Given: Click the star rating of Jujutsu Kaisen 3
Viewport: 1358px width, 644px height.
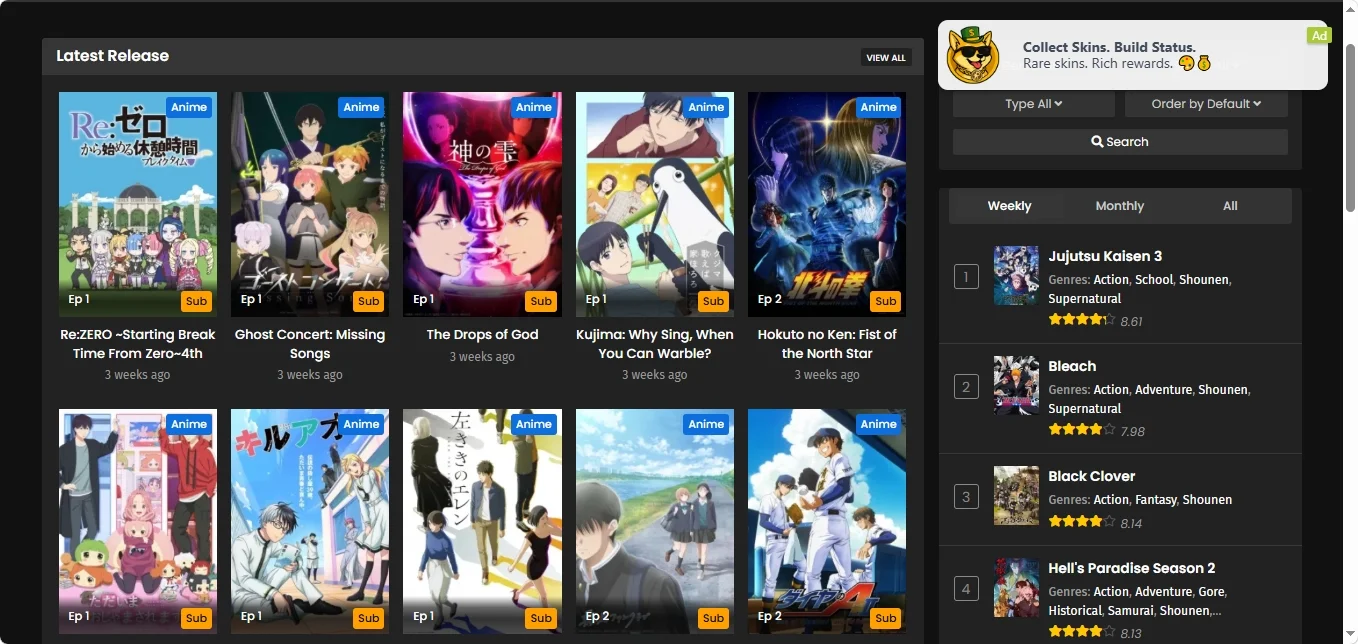Looking at the screenshot, I should coord(1082,320).
